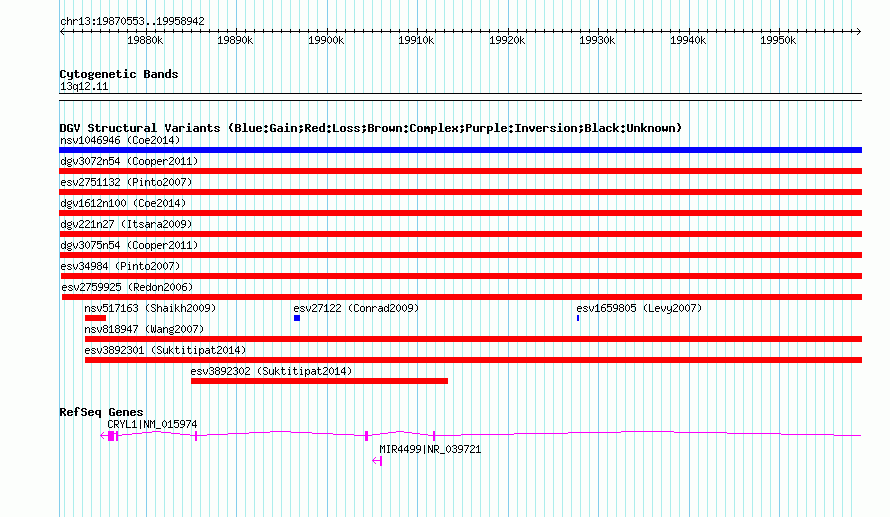The image size is (890, 517).
Task: Click the dgv3072n54 (Cooper2011) label
Action: [129, 161]
